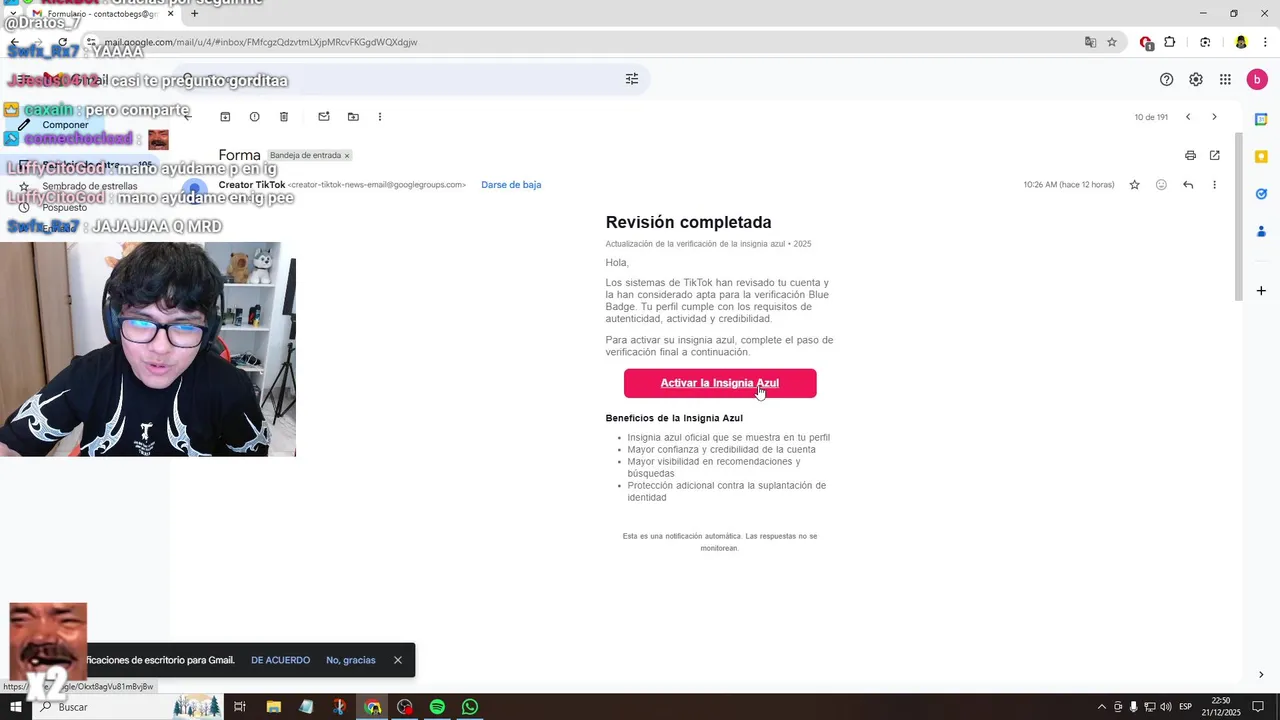Open File Explorer from taskbar
This screenshot has width=1280, height=720.
point(274,707)
